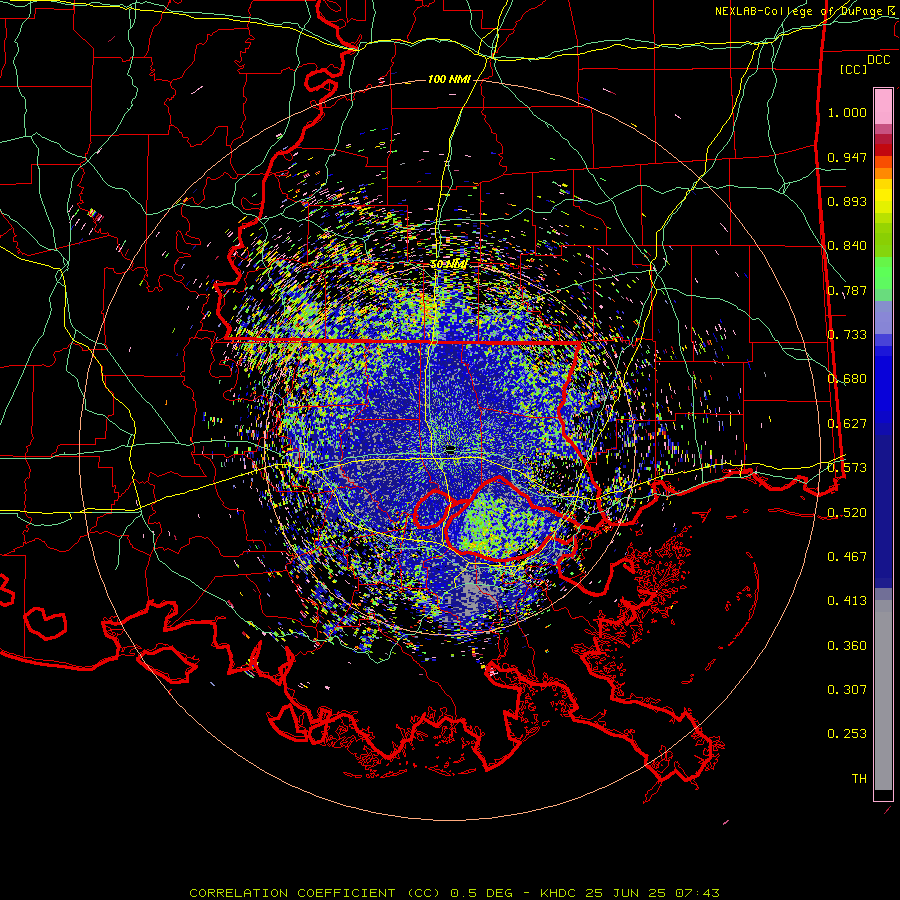Select the 1.000 scale value
Viewport: 900px width, 900px height.
pyautogui.click(x=847, y=112)
